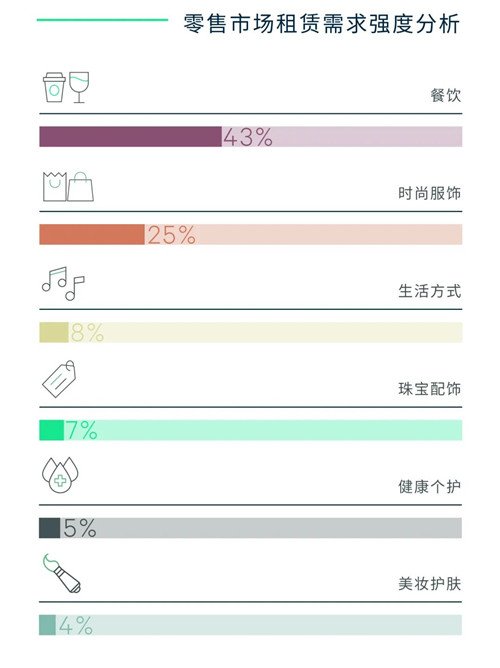Click the 美妆护肤 label
The image size is (500, 668).
(x=430, y=584)
